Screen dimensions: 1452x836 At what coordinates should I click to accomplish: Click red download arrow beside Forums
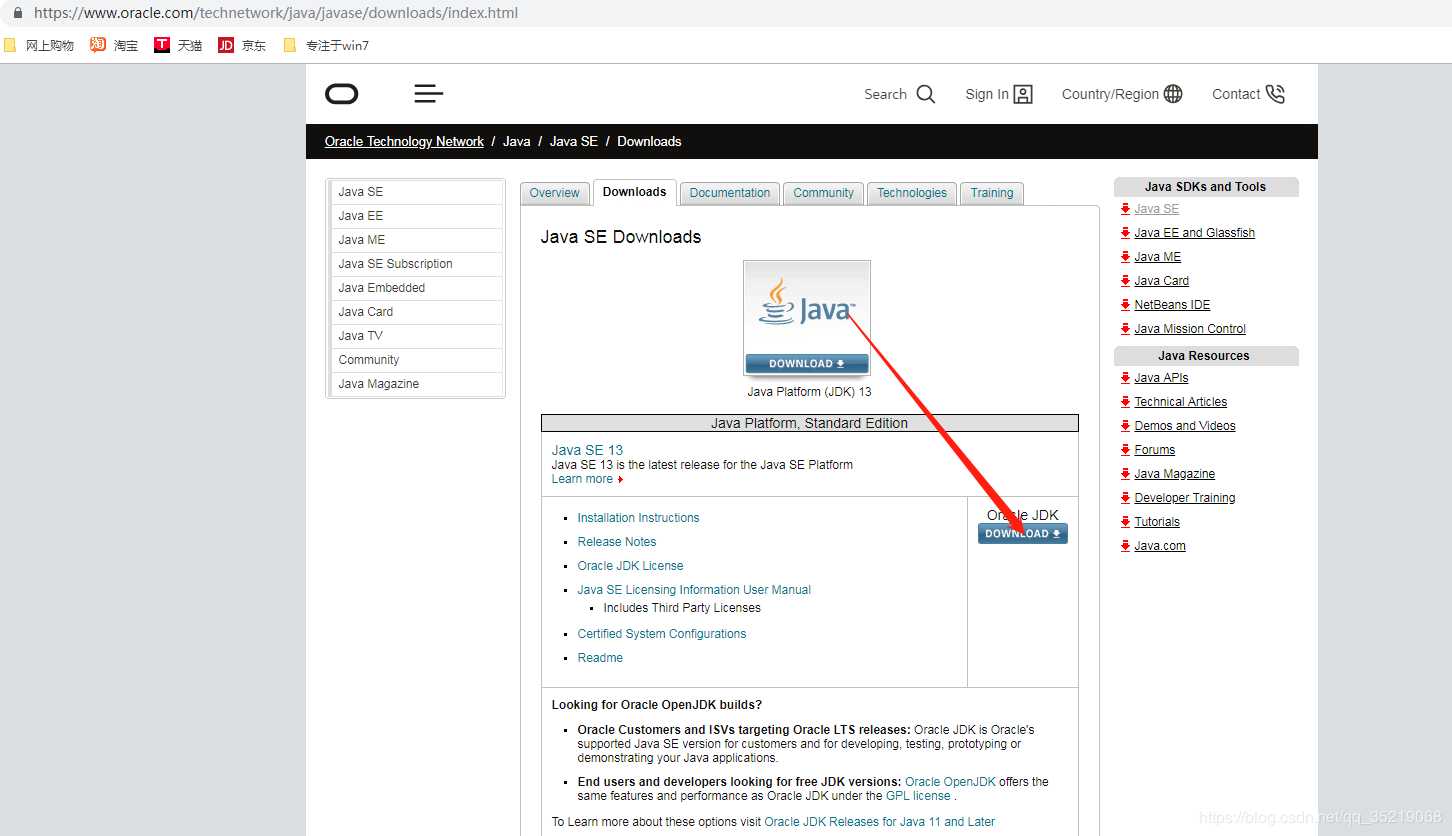[x=1125, y=450]
